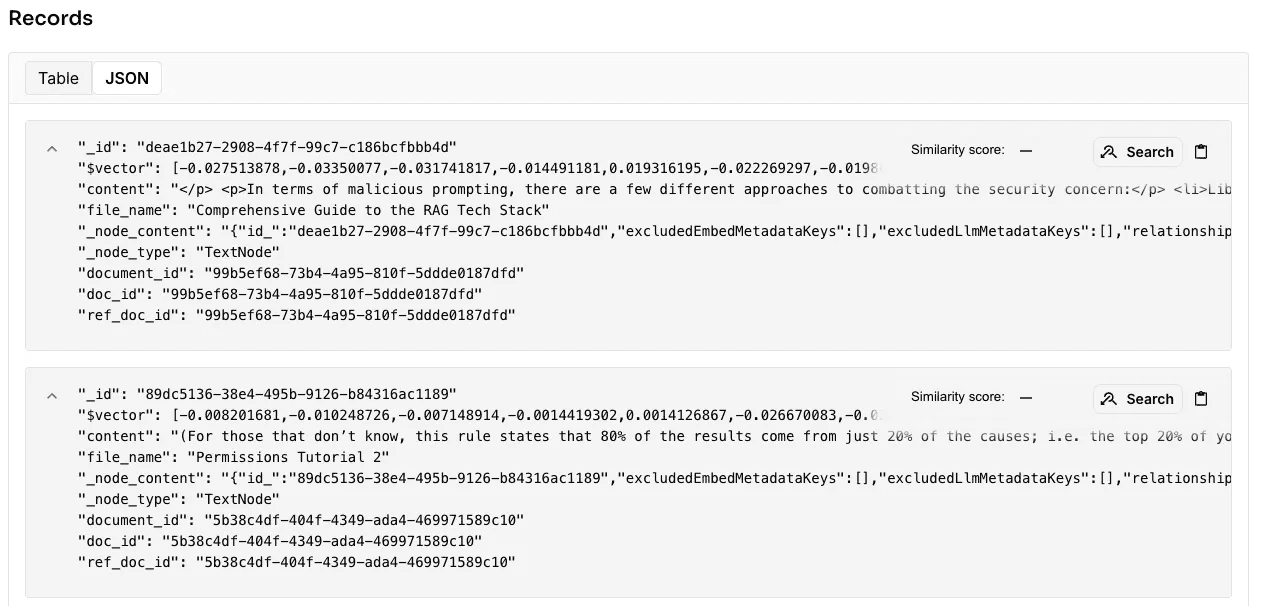Click the Similarity score label of the first record
Image resolution: width=1263 pixels, height=606 pixels.
957,150
